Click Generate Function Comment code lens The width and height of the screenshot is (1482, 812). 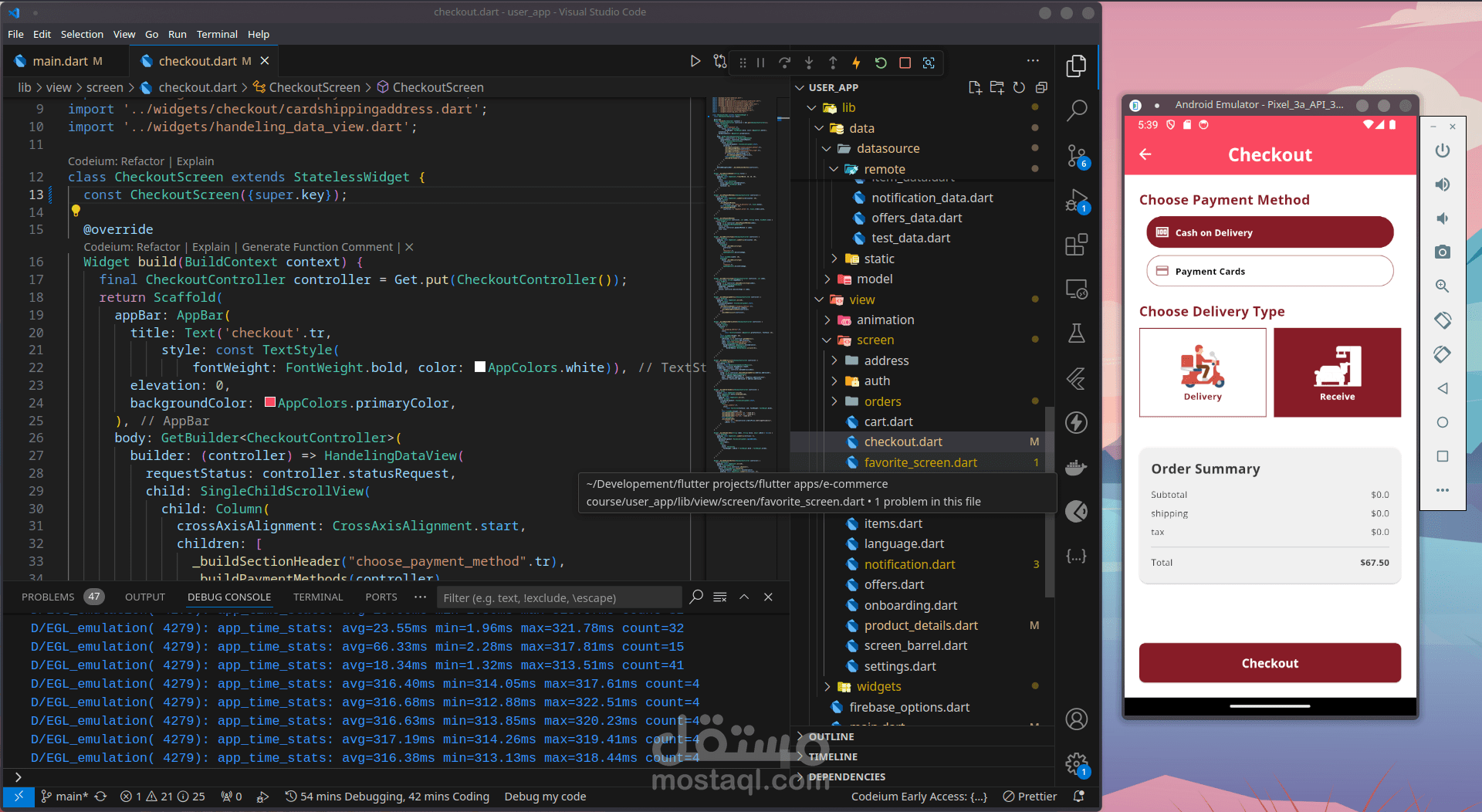(317, 247)
